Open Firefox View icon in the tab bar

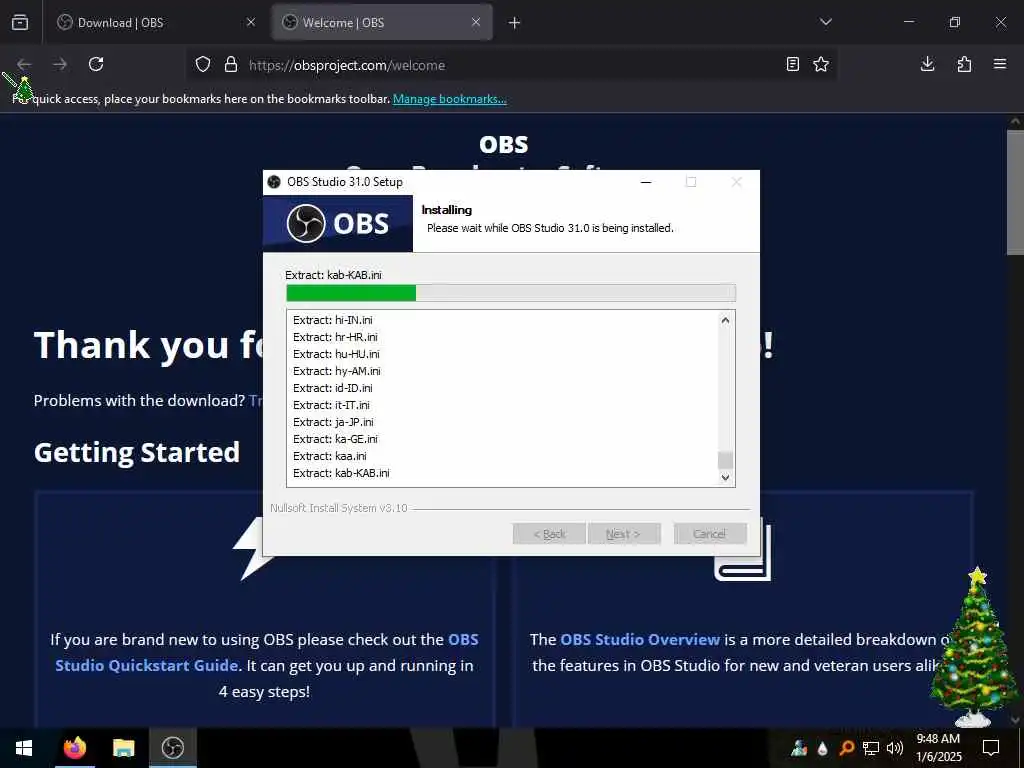(20, 22)
